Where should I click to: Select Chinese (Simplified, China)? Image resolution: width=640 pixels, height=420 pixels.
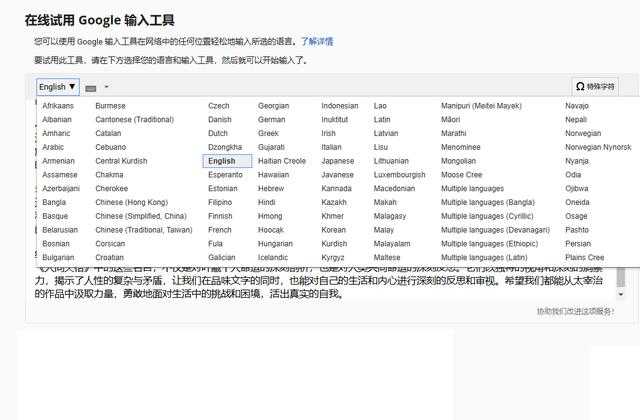click(x=141, y=216)
